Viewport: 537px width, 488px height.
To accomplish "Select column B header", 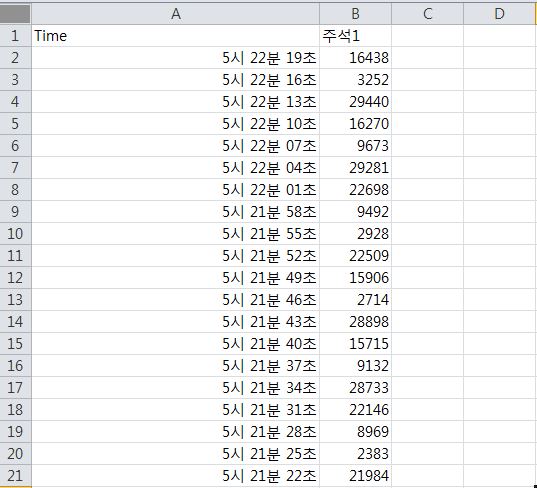I will point(355,14).
